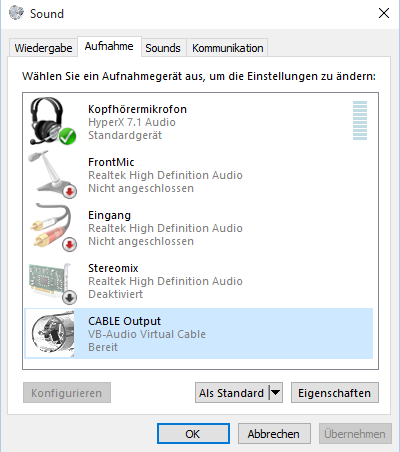
Task: Click the CABLE Output connector icon
Action: point(53,333)
